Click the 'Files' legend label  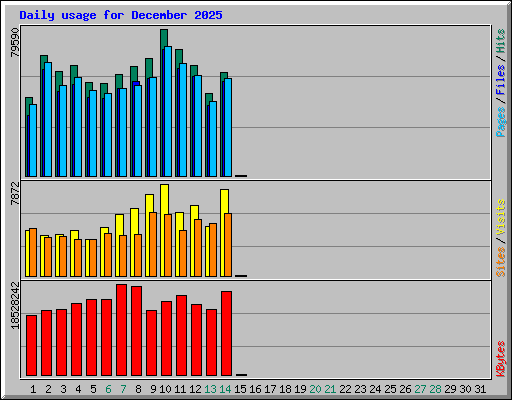pyautogui.click(x=501, y=80)
